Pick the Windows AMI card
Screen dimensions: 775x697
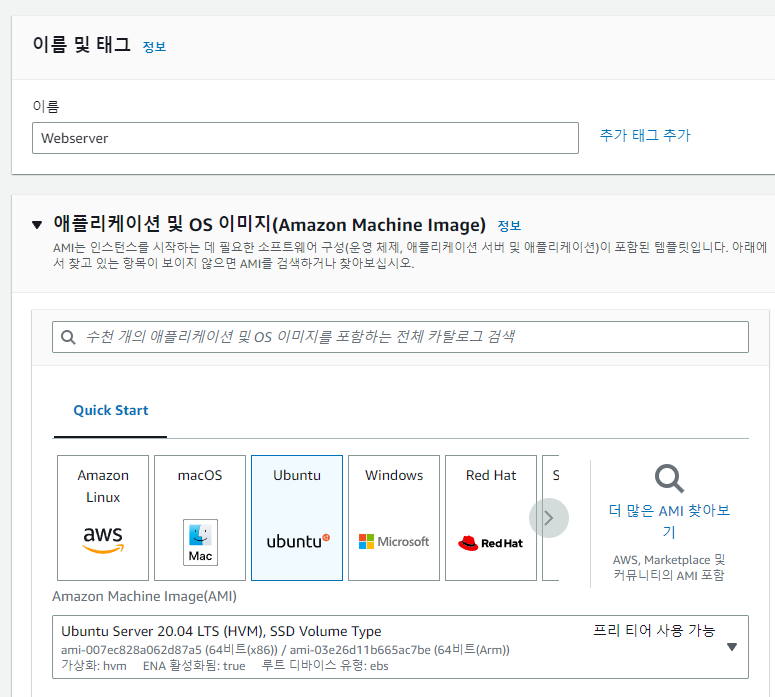pyautogui.click(x=394, y=518)
